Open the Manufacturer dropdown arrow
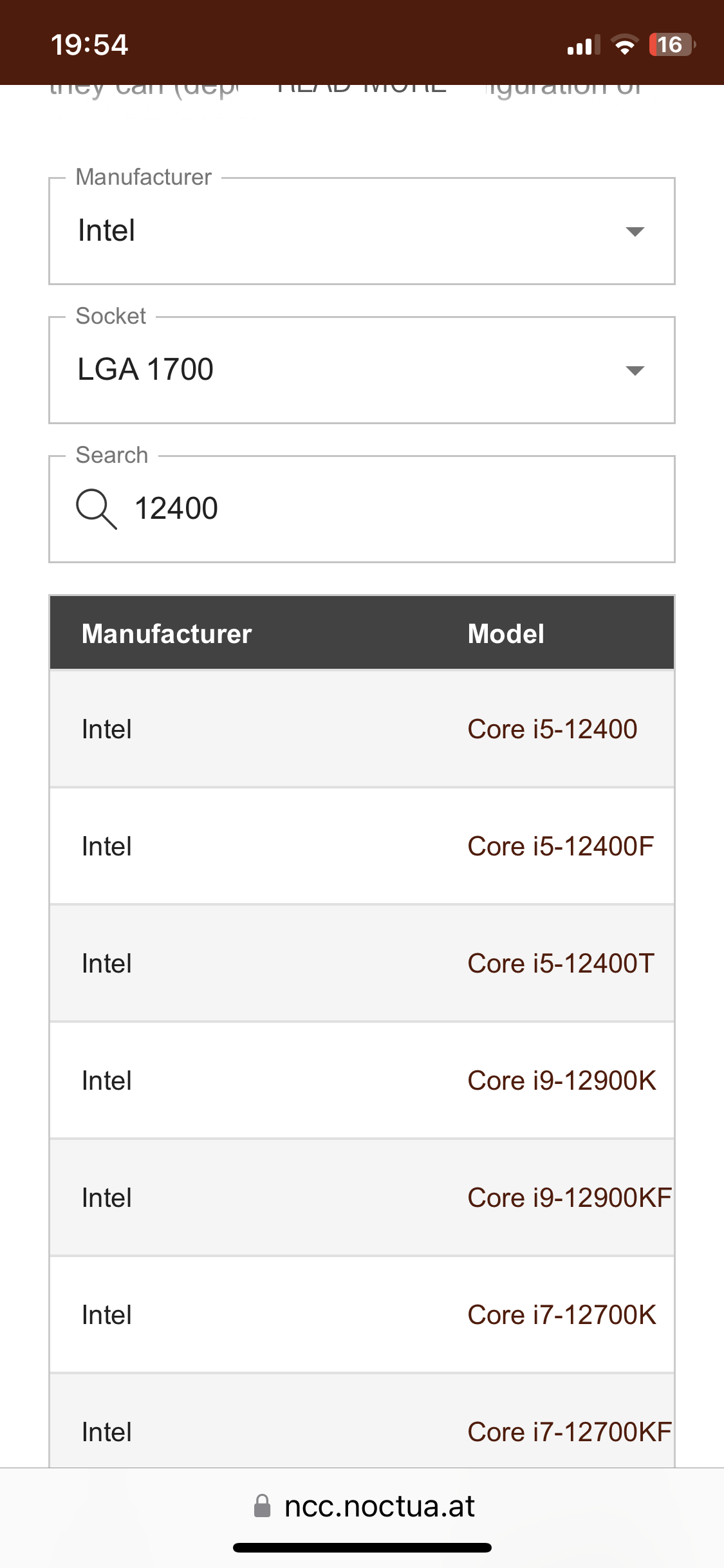This screenshot has height=1568, width=724. pos(635,232)
